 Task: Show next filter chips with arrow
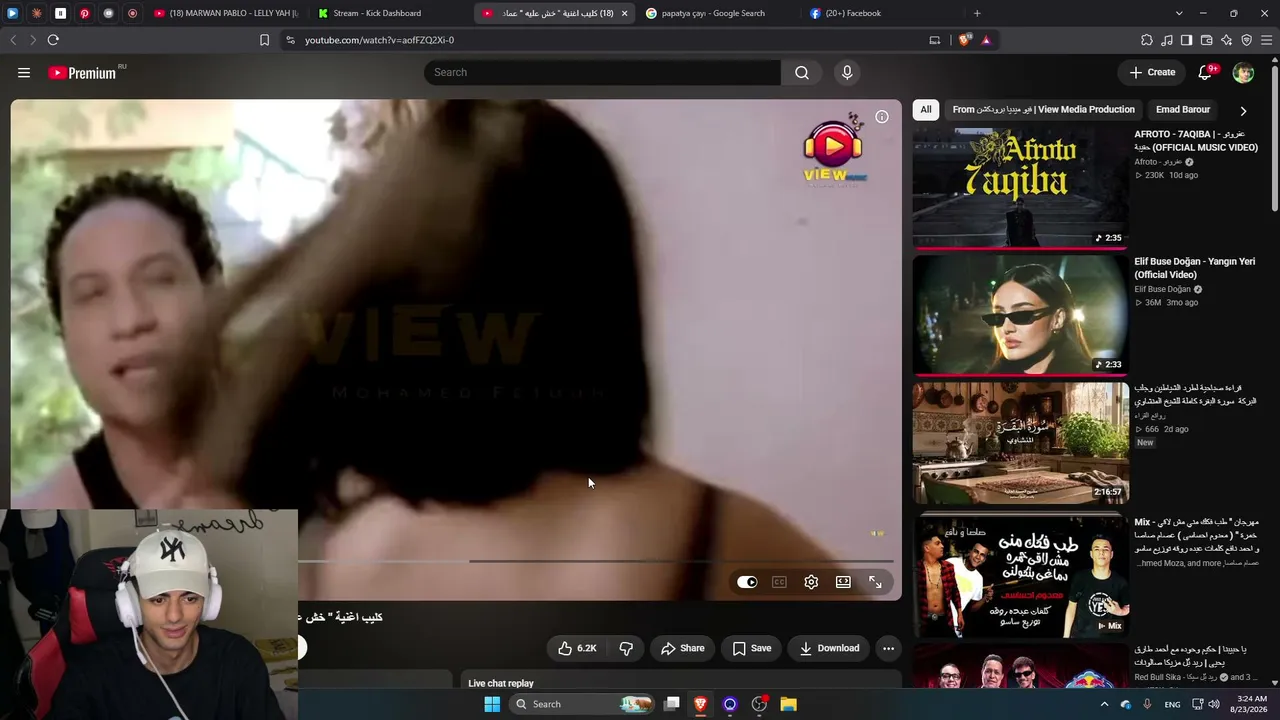tap(1243, 110)
